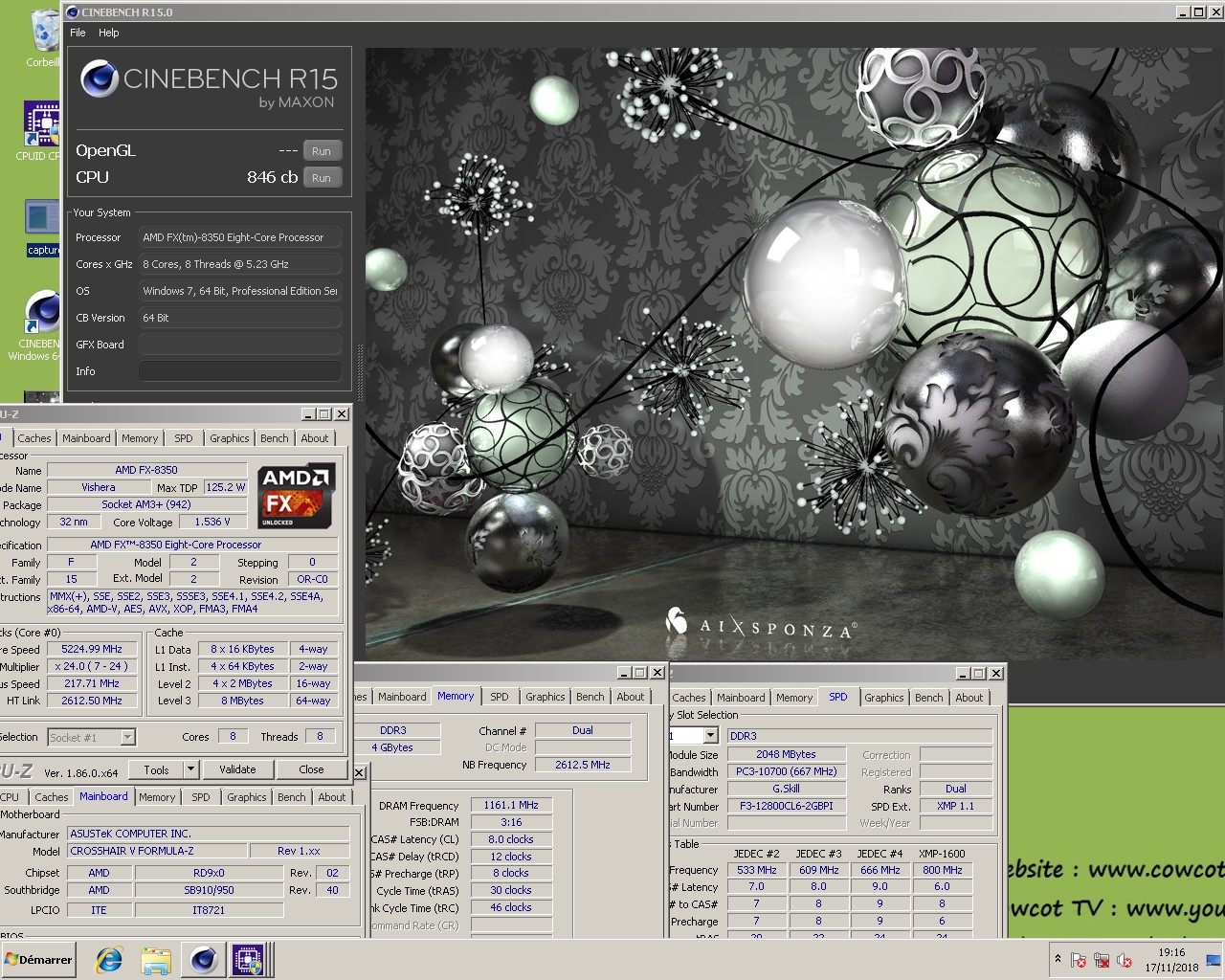Open SPD tab in the CPU-Z Memory window
1225x980 pixels.
pos(500,697)
